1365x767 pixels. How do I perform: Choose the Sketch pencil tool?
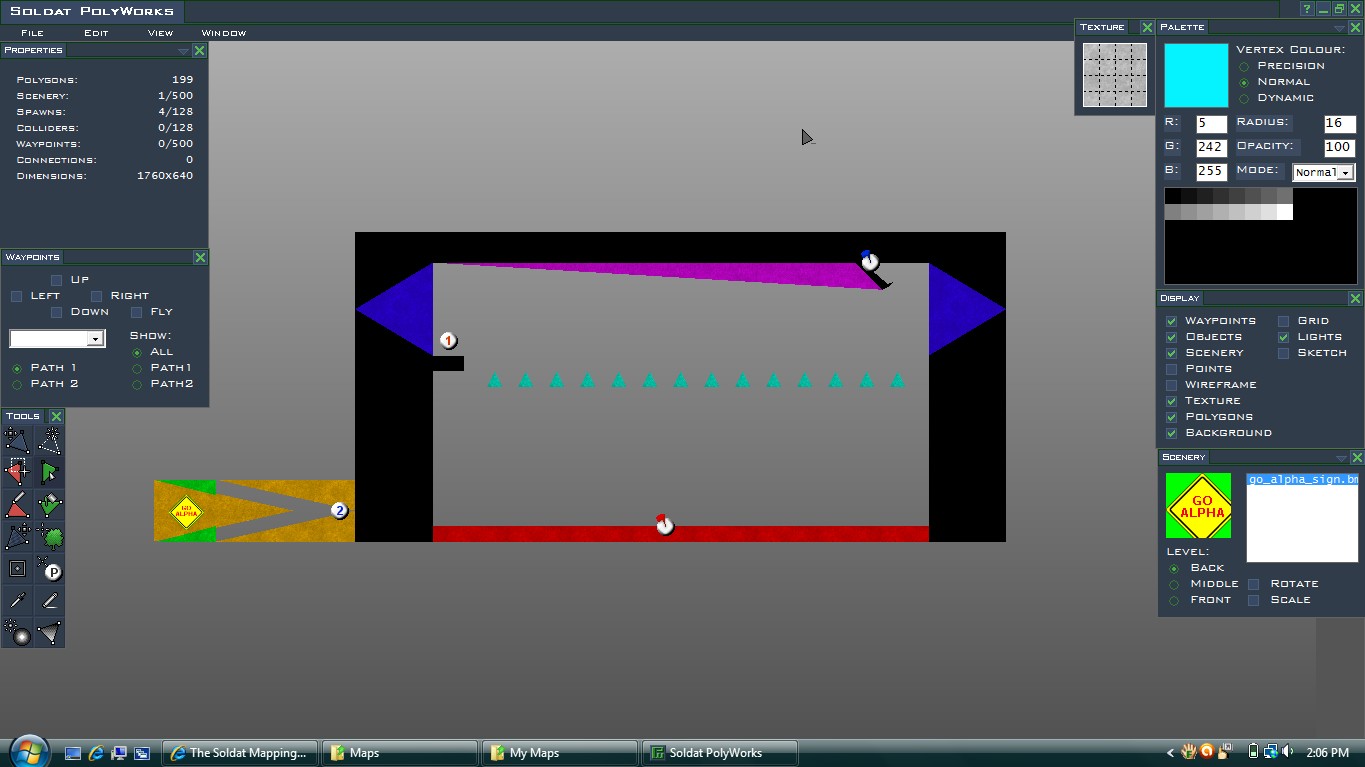(x=49, y=600)
